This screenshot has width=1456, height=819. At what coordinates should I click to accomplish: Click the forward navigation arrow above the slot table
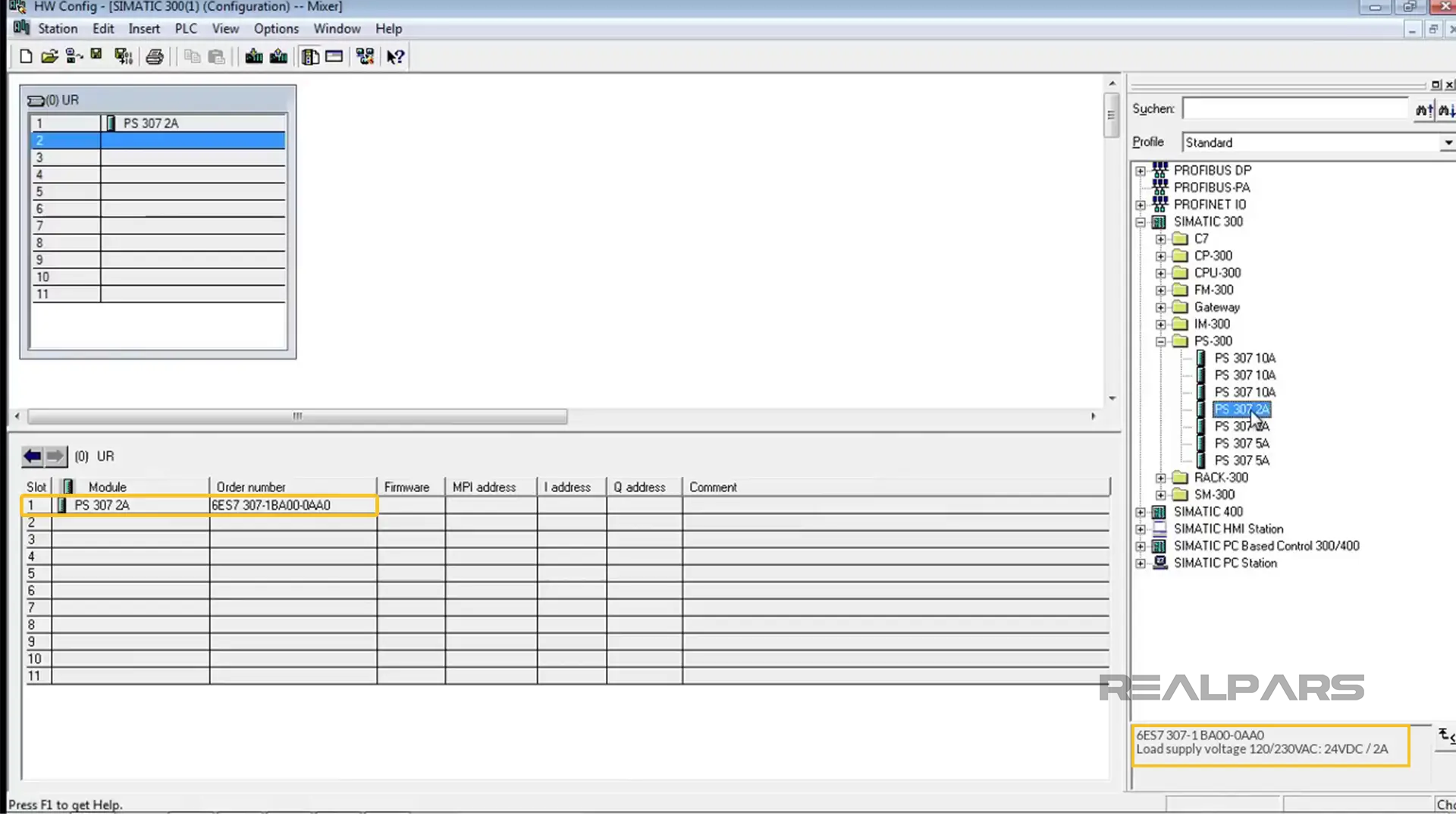pos(54,456)
